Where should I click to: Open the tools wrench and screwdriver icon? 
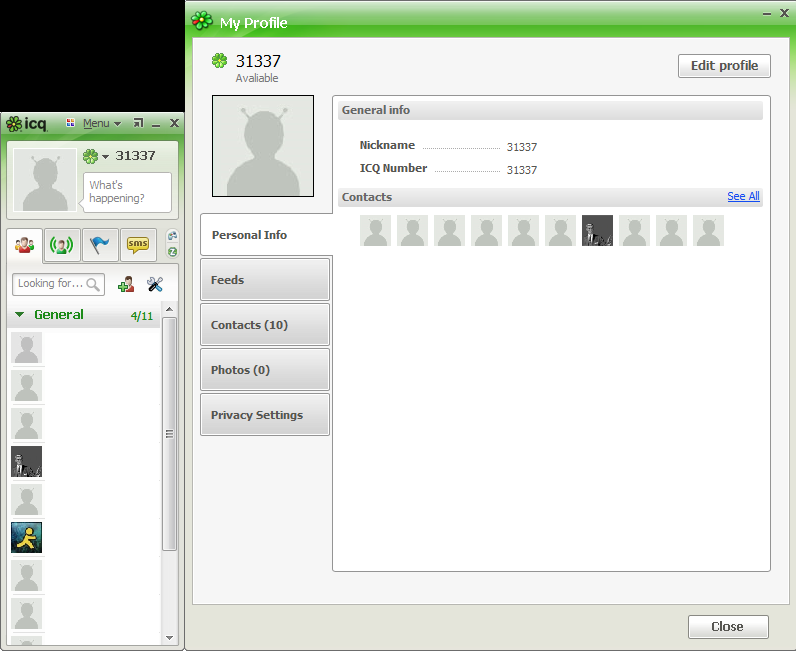point(155,284)
